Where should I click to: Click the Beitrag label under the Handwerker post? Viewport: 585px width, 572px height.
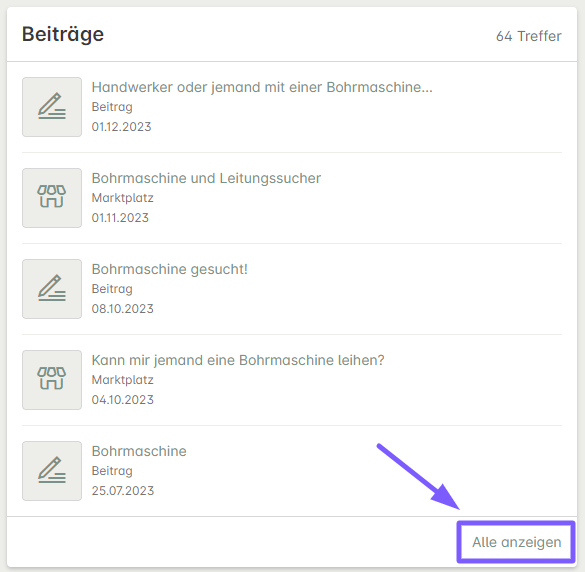point(112,107)
